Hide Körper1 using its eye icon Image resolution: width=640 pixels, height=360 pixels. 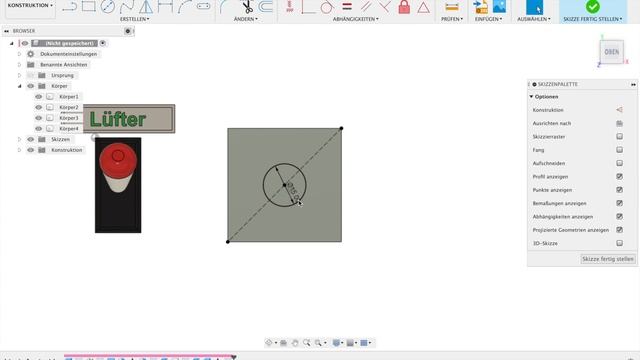[39, 97]
